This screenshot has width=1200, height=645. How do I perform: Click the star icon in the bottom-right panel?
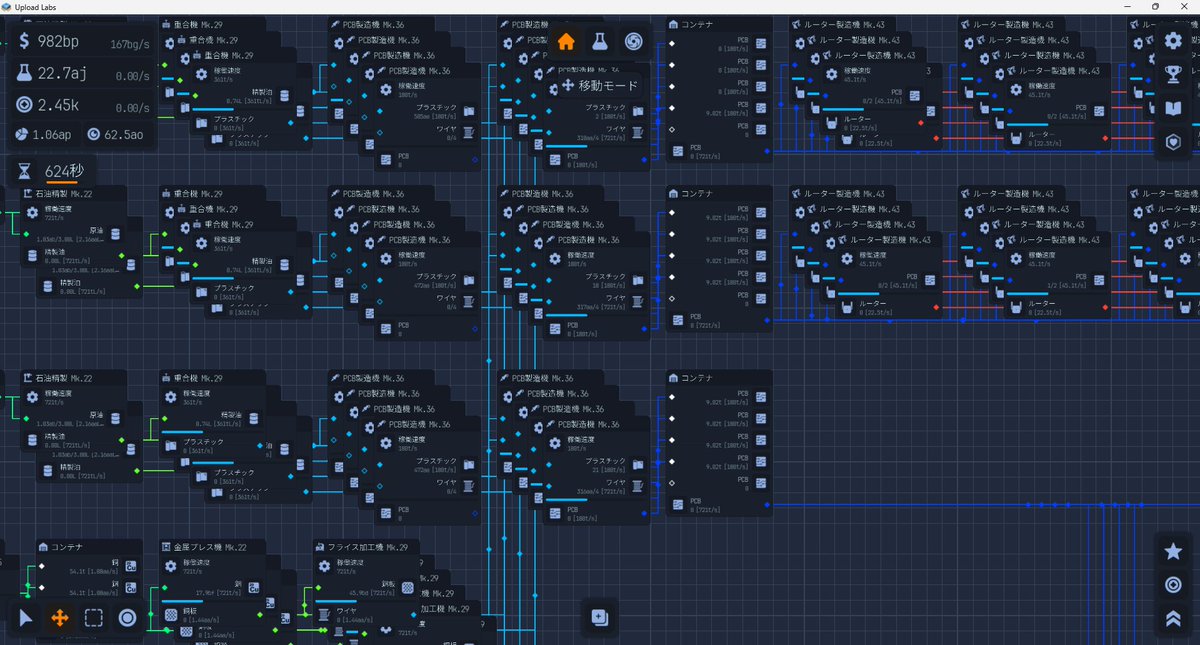coord(1174,551)
